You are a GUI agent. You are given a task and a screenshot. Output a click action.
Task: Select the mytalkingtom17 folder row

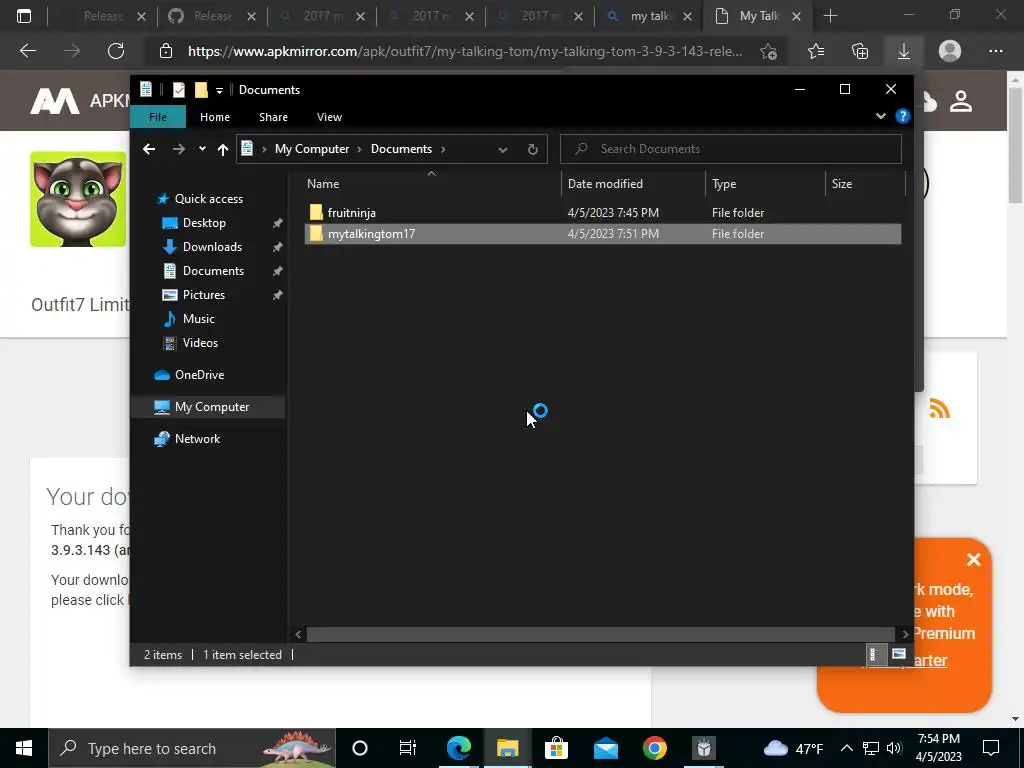click(x=603, y=234)
